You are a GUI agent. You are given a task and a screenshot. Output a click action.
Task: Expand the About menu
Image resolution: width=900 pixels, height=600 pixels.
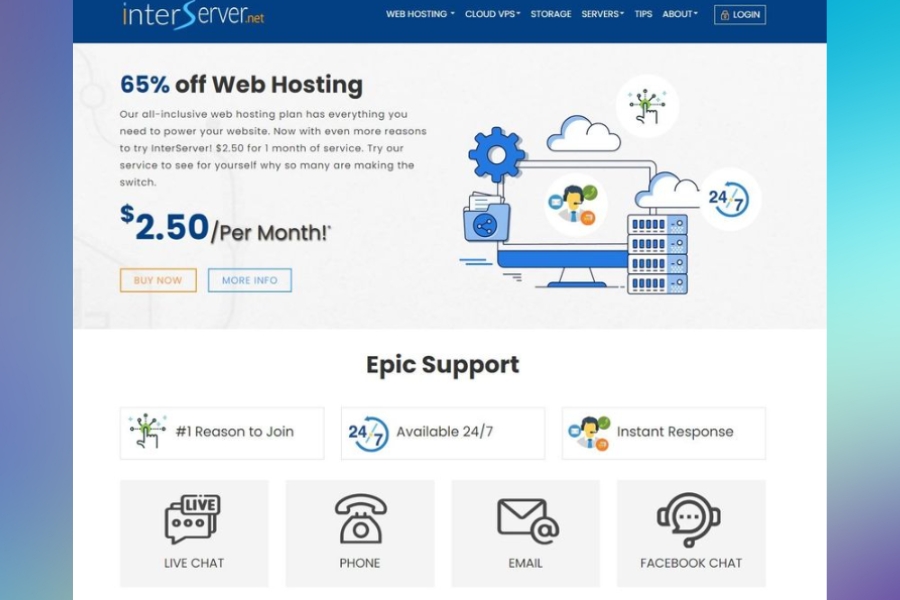680,14
